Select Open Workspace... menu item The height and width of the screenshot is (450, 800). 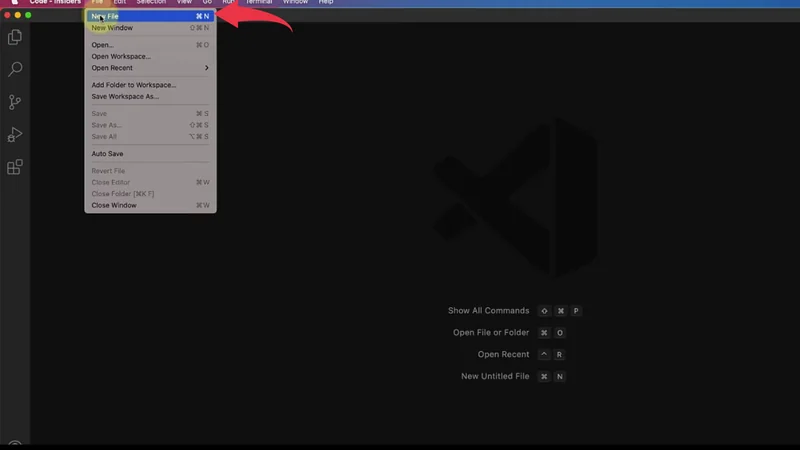tap(121, 56)
